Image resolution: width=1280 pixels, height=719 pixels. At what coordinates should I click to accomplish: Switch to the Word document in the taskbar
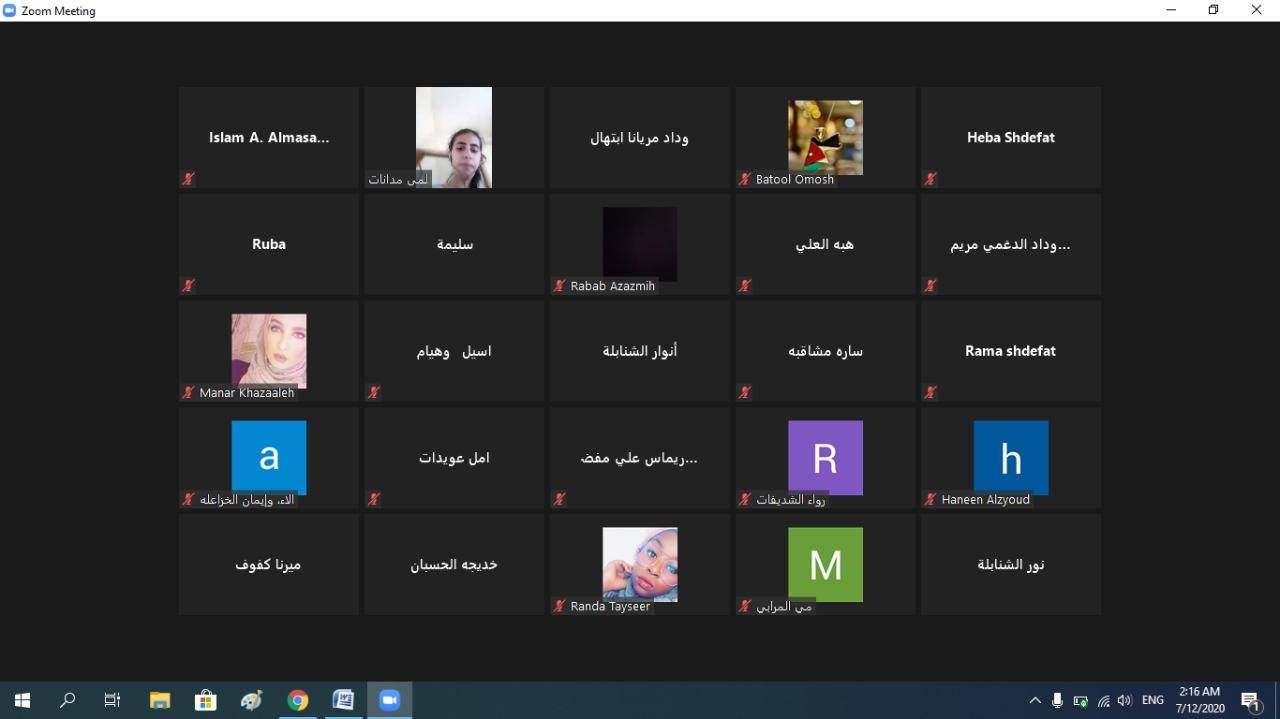tap(343, 700)
